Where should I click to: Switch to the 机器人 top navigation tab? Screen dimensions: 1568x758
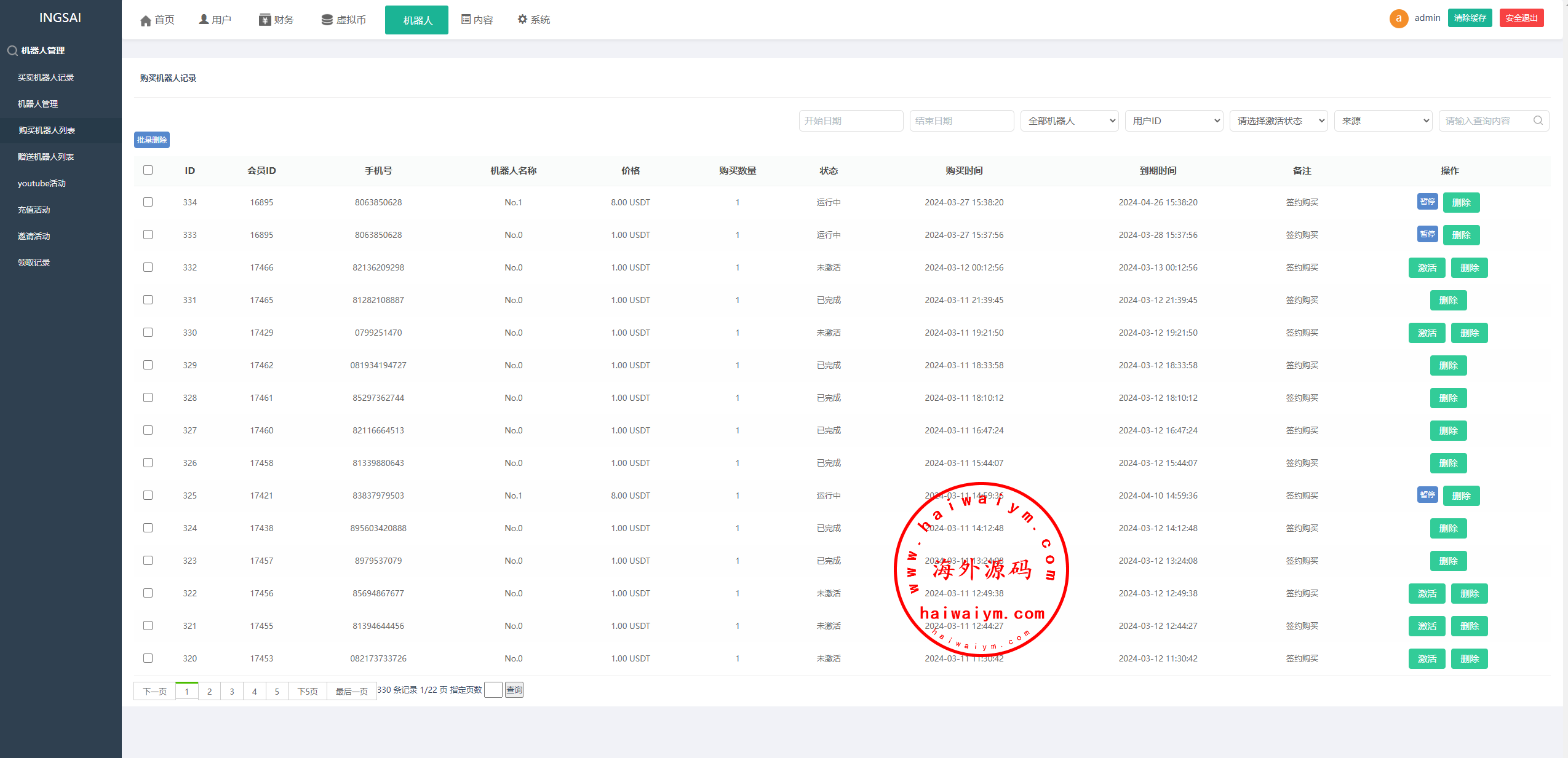click(417, 20)
